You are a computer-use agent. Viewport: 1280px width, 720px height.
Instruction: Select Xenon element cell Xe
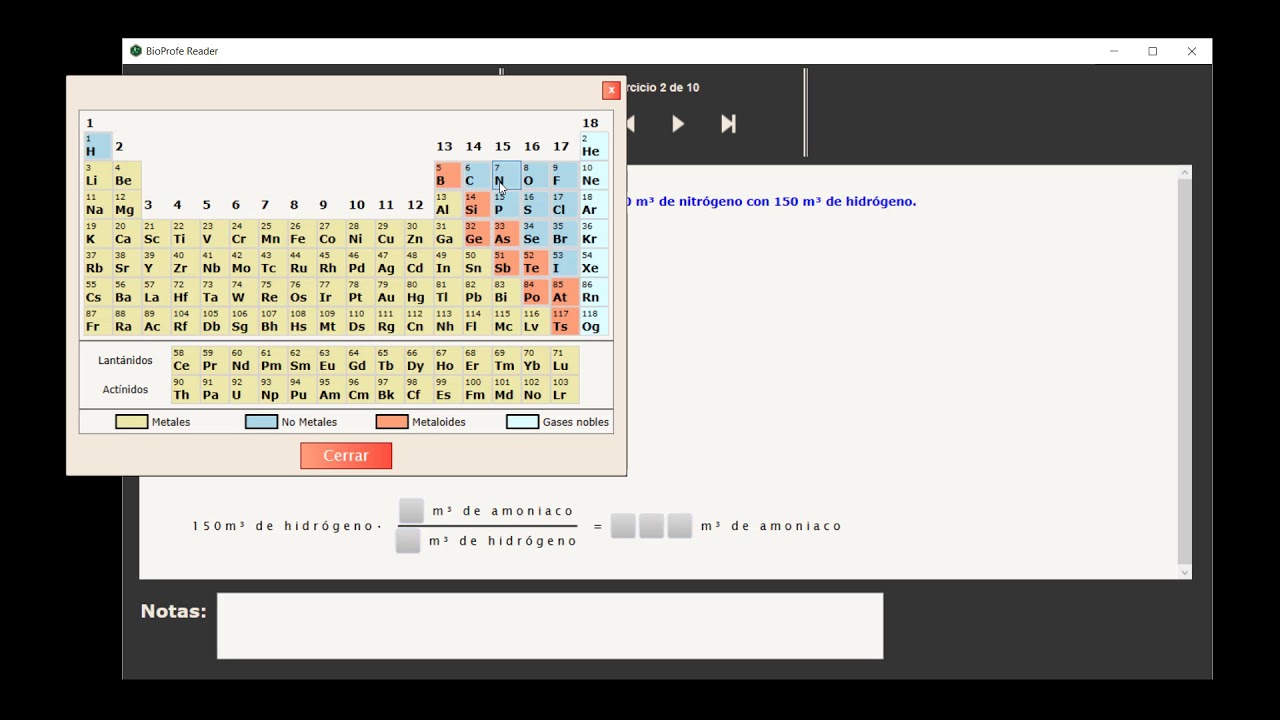594,262
